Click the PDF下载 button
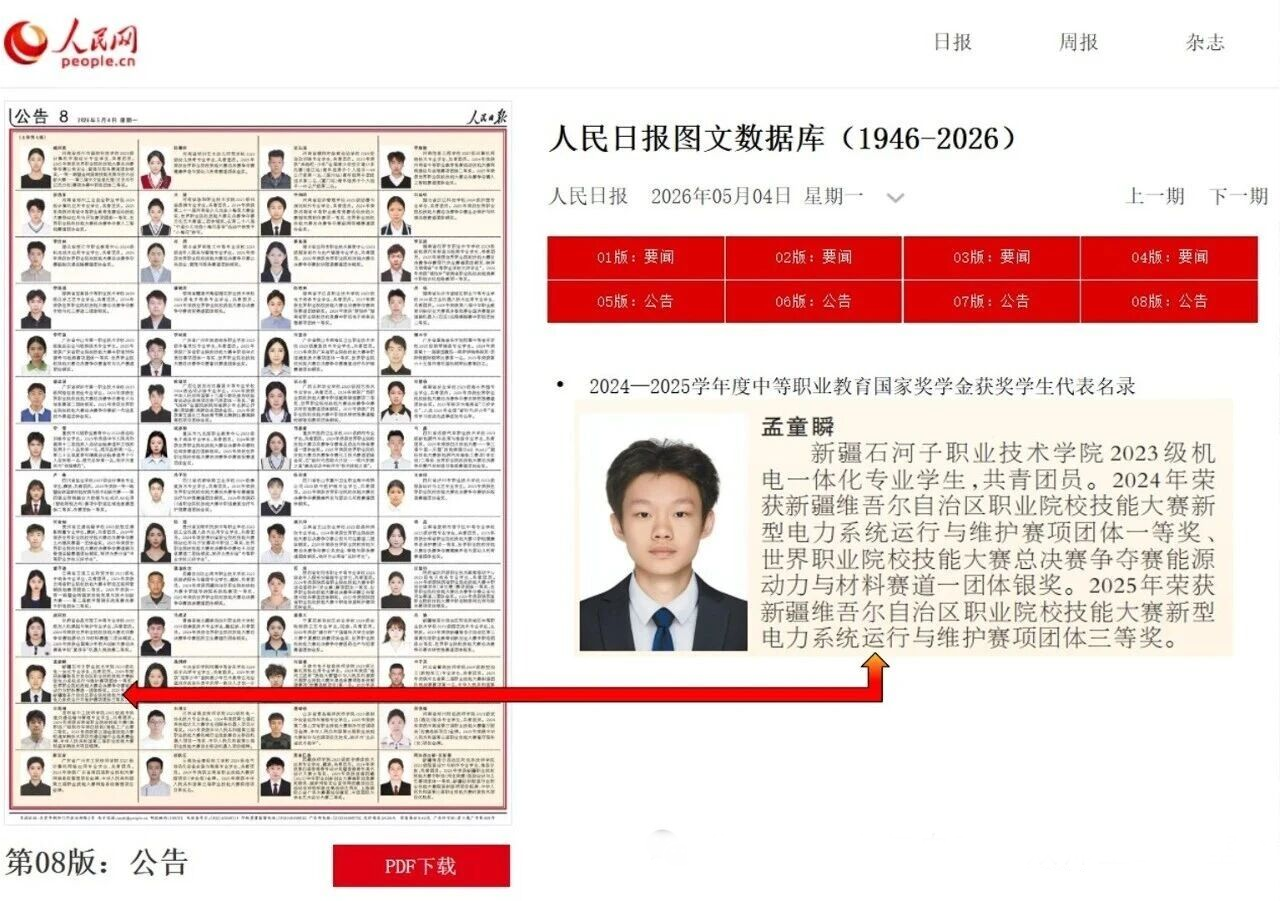This screenshot has height=901, width=1280. tap(421, 866)
